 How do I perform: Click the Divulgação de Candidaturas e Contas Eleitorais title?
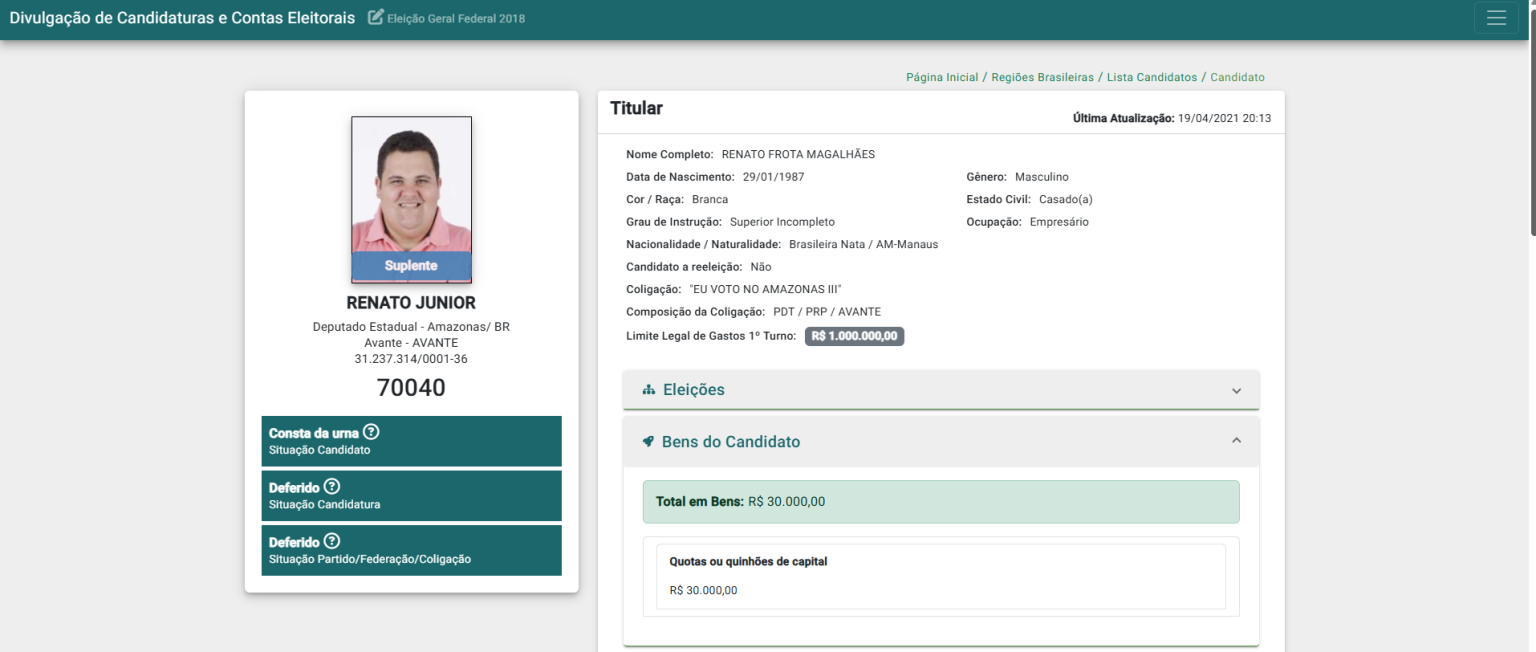coord(182,18)
